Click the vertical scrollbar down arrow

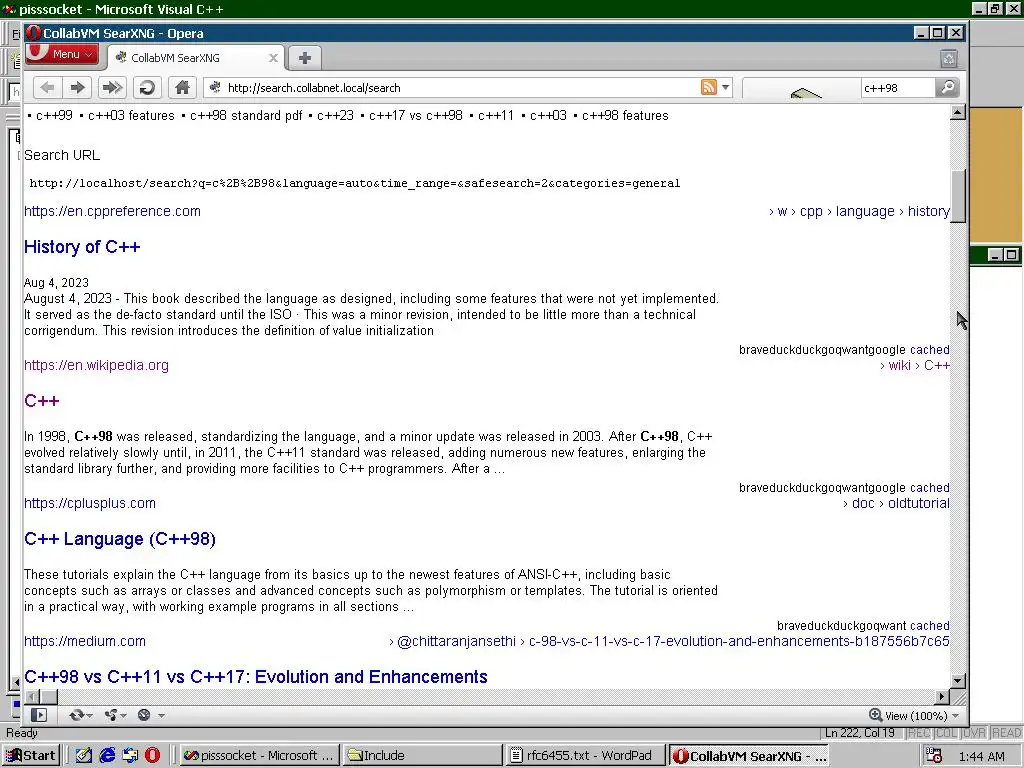(x=957, y=680)
